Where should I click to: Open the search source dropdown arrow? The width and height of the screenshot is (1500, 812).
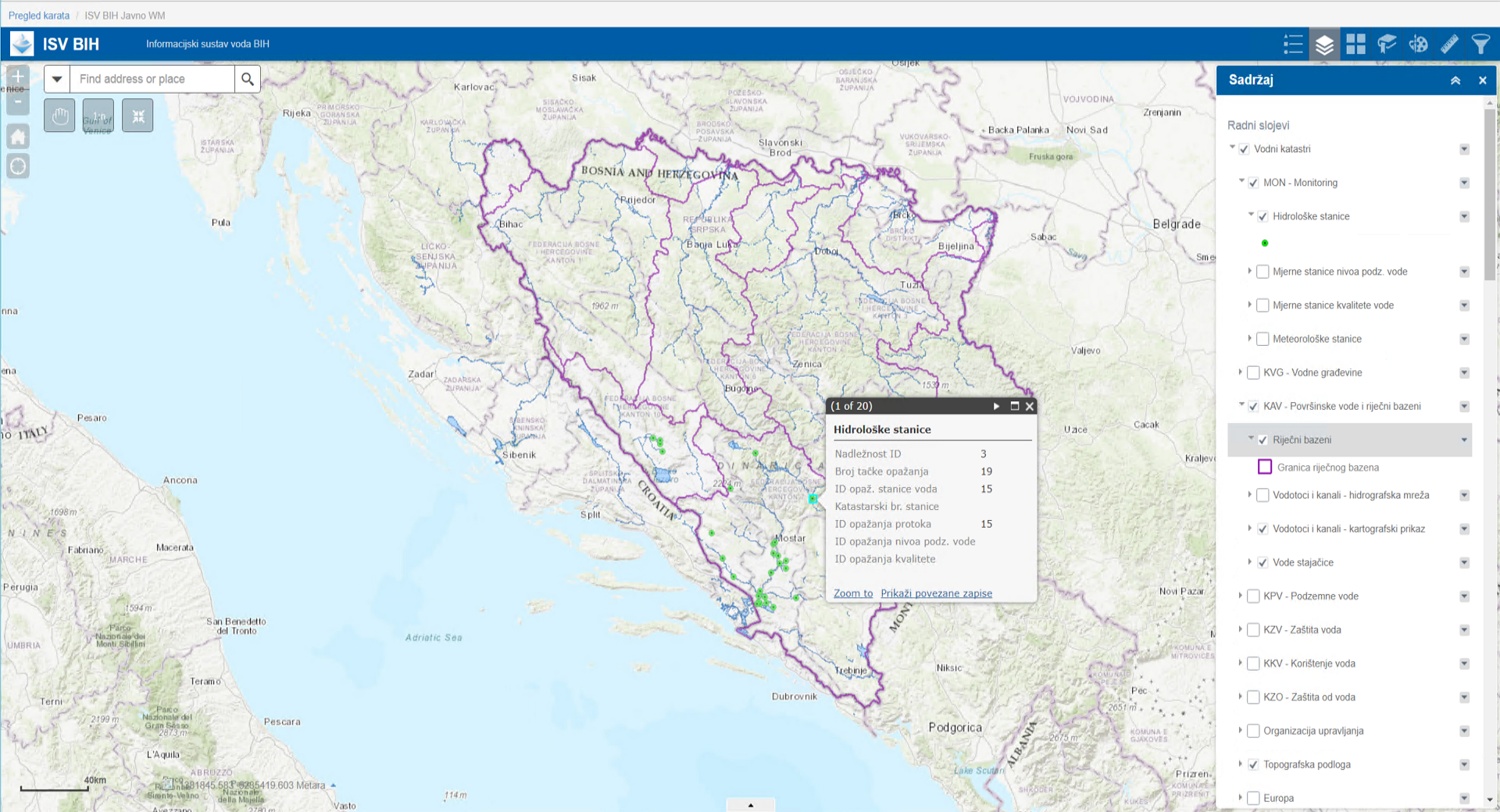point(57,79)
